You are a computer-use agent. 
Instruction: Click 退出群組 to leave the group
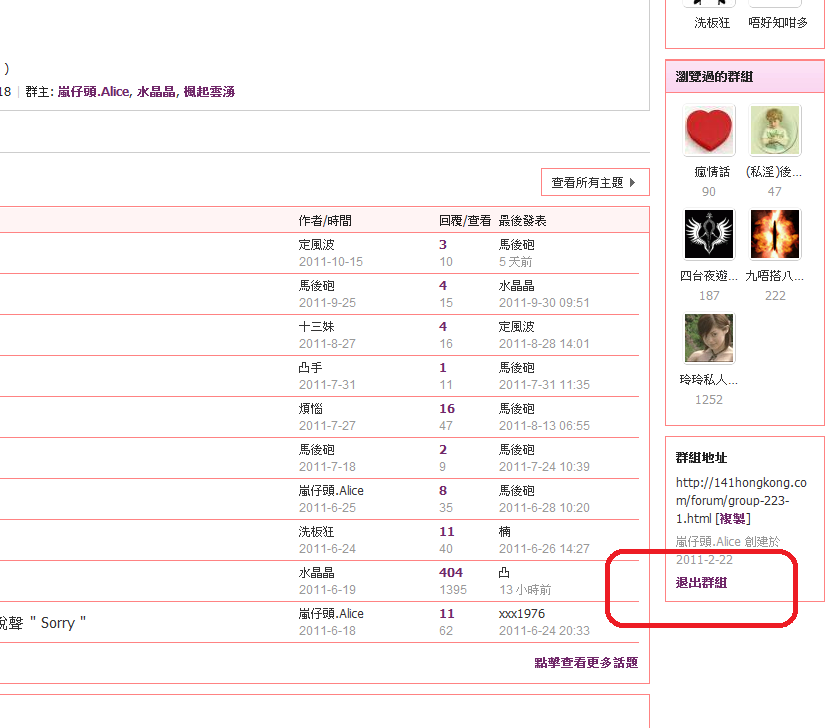pos(701,583)
